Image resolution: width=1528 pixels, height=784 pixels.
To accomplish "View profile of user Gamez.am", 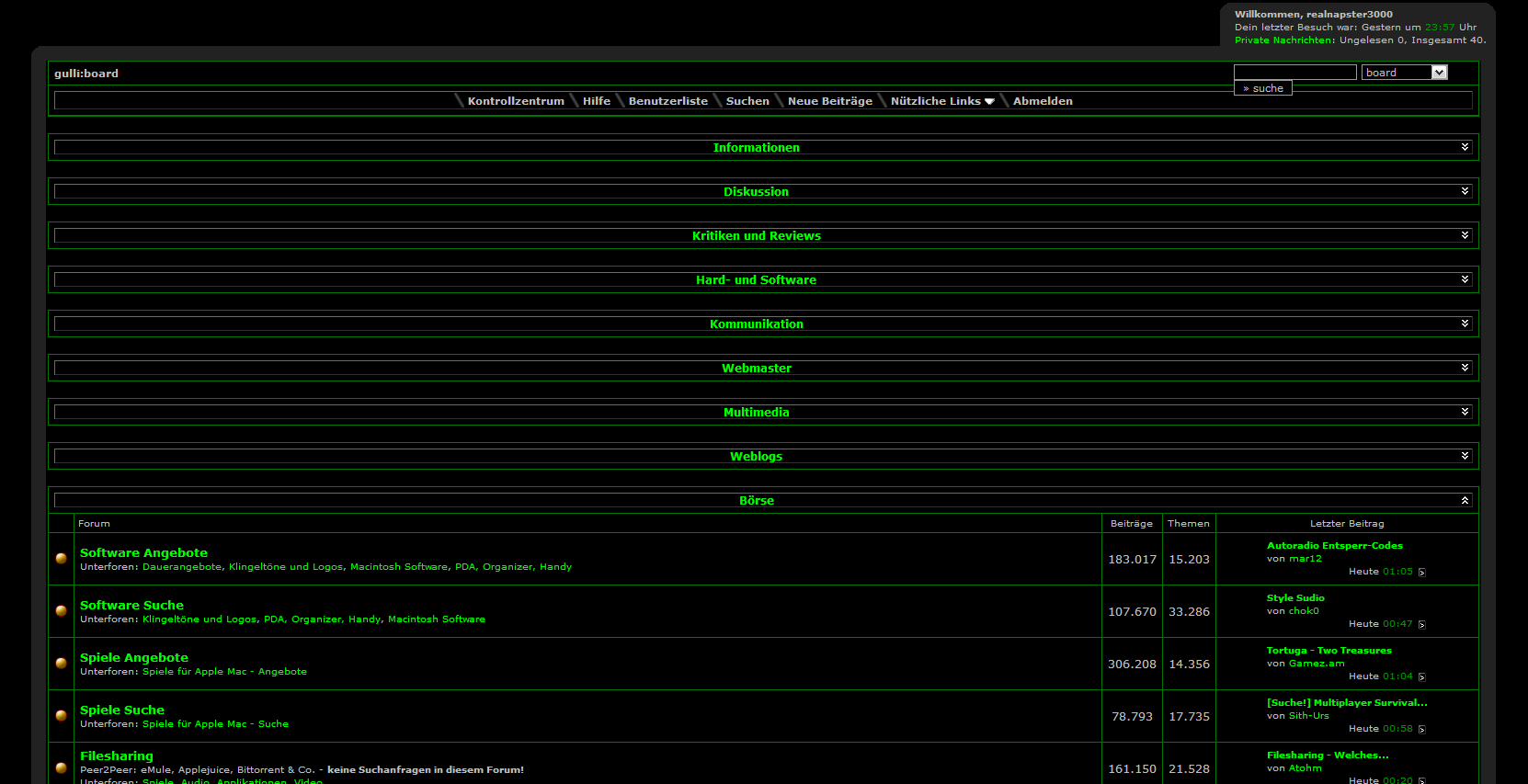I will [x=1317, y=664].
